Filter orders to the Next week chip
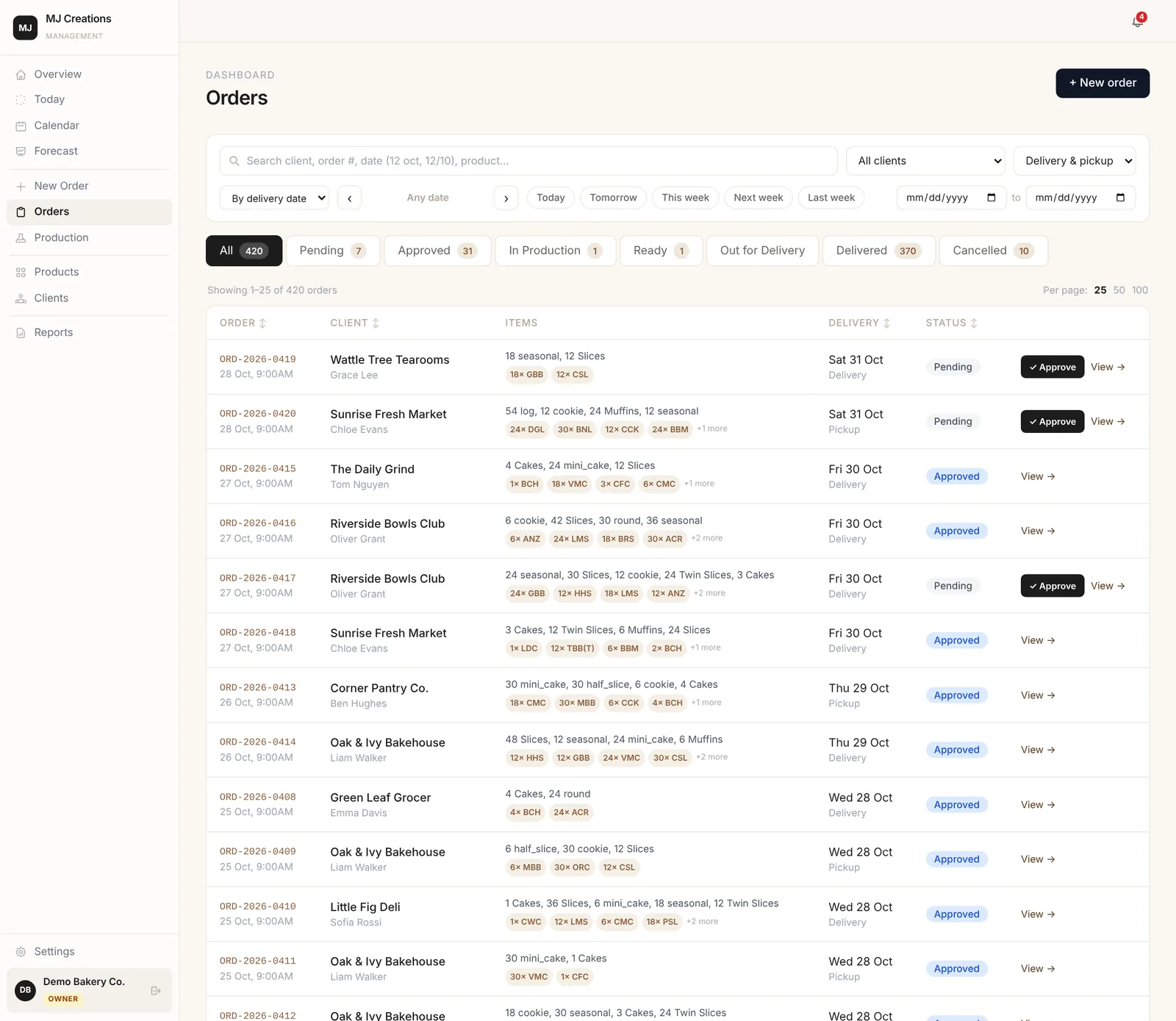This screenshot has height=1021, width=1176. (758, 198)
